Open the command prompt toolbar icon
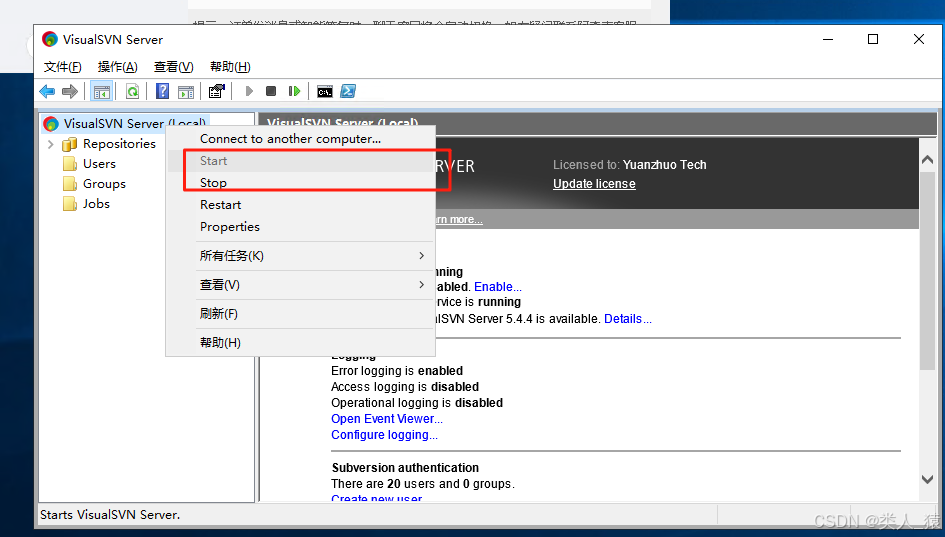This screenshot has width=945, height=537. (x=325, y=92)
